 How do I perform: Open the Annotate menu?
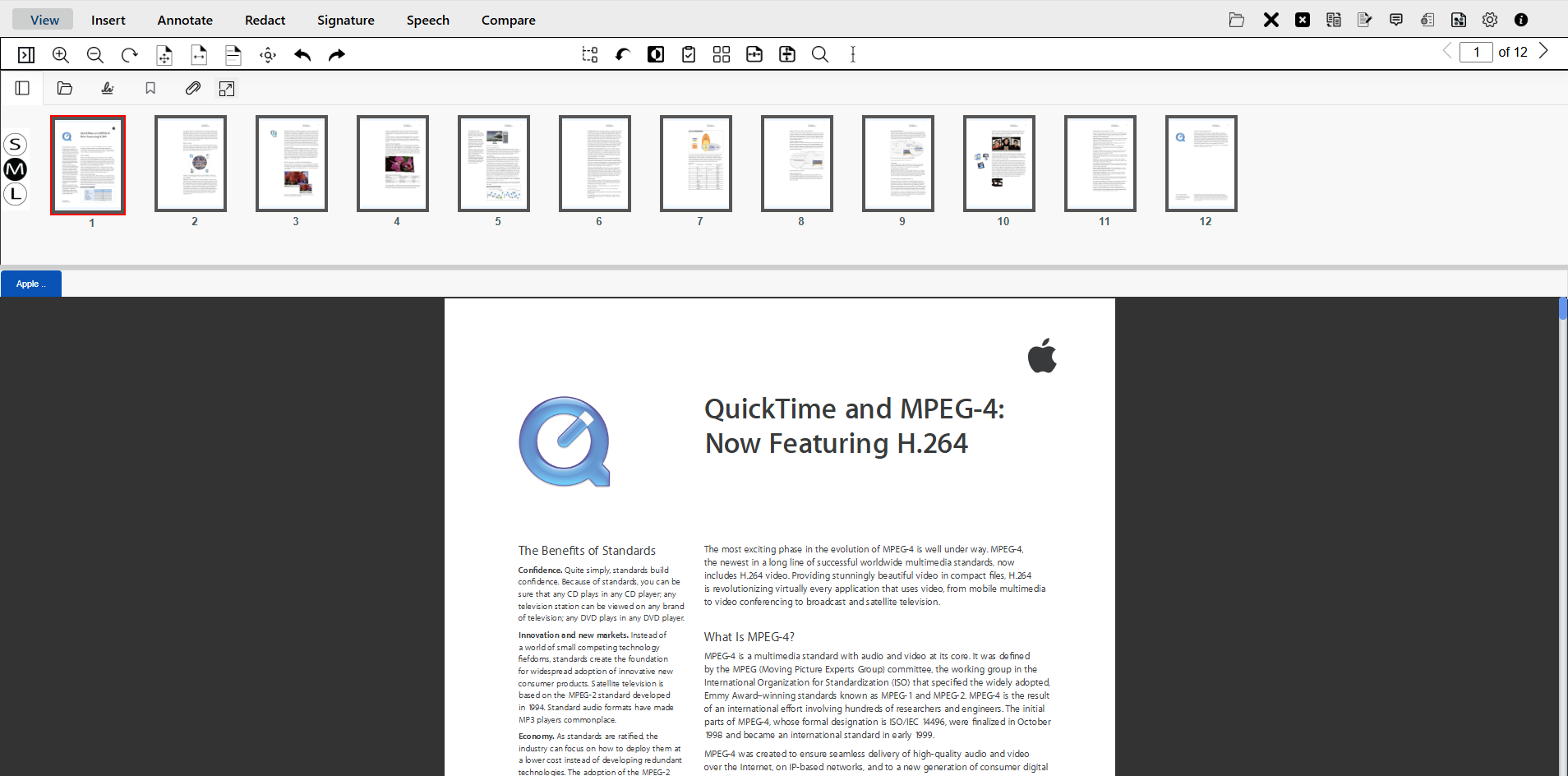tap(185, 20)
